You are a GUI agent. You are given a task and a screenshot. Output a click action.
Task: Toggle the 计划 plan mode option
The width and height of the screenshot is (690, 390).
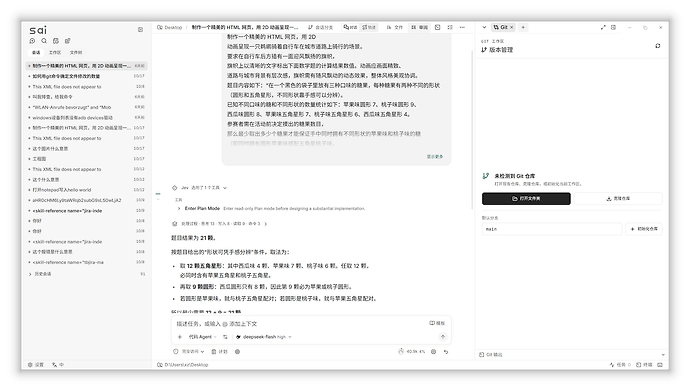tap(220, 352)
